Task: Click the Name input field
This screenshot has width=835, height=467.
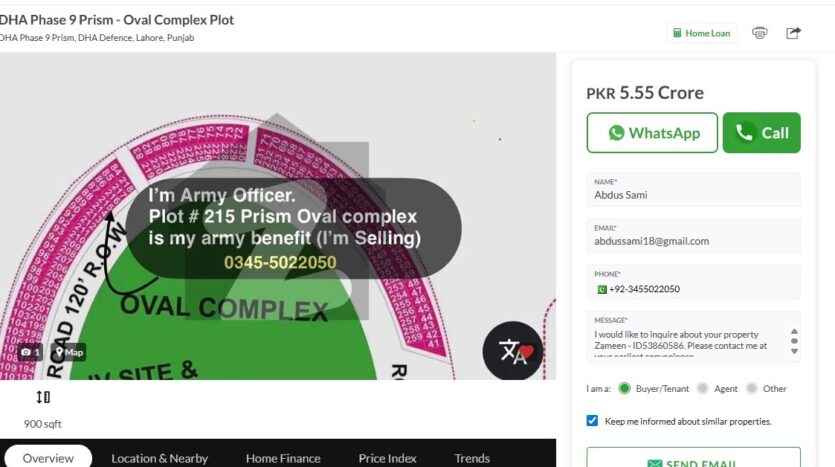Action: point(693,195)
